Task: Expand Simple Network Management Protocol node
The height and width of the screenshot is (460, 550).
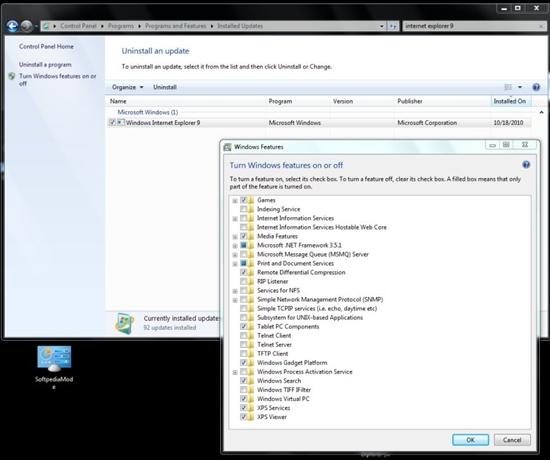Action: point(235,300)
